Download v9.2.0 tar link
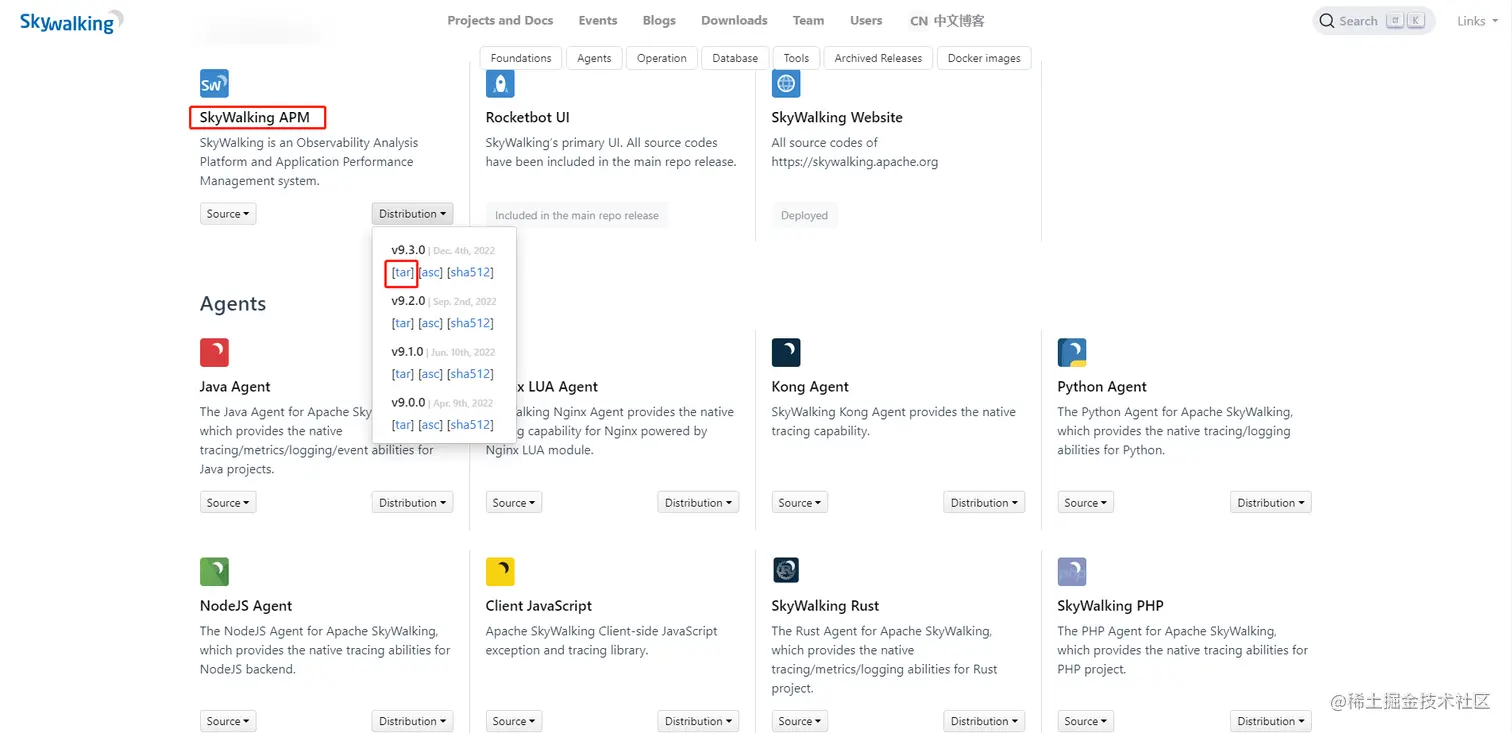The height and width of the screenshot is (733, 1512). tap(403, 323)
